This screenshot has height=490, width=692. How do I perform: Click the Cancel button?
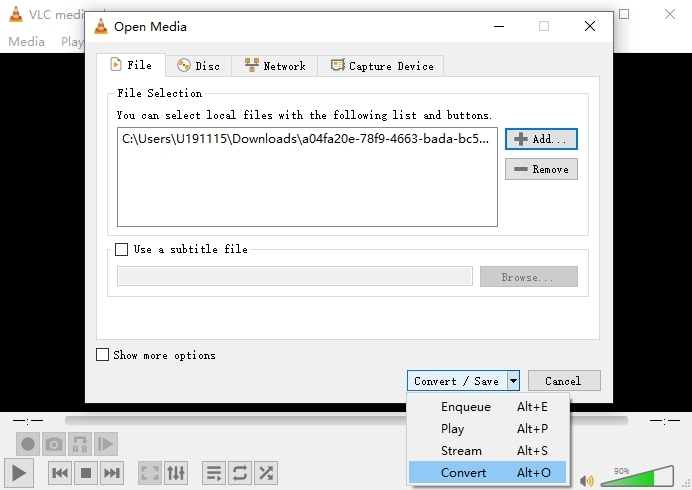(564, 381)
